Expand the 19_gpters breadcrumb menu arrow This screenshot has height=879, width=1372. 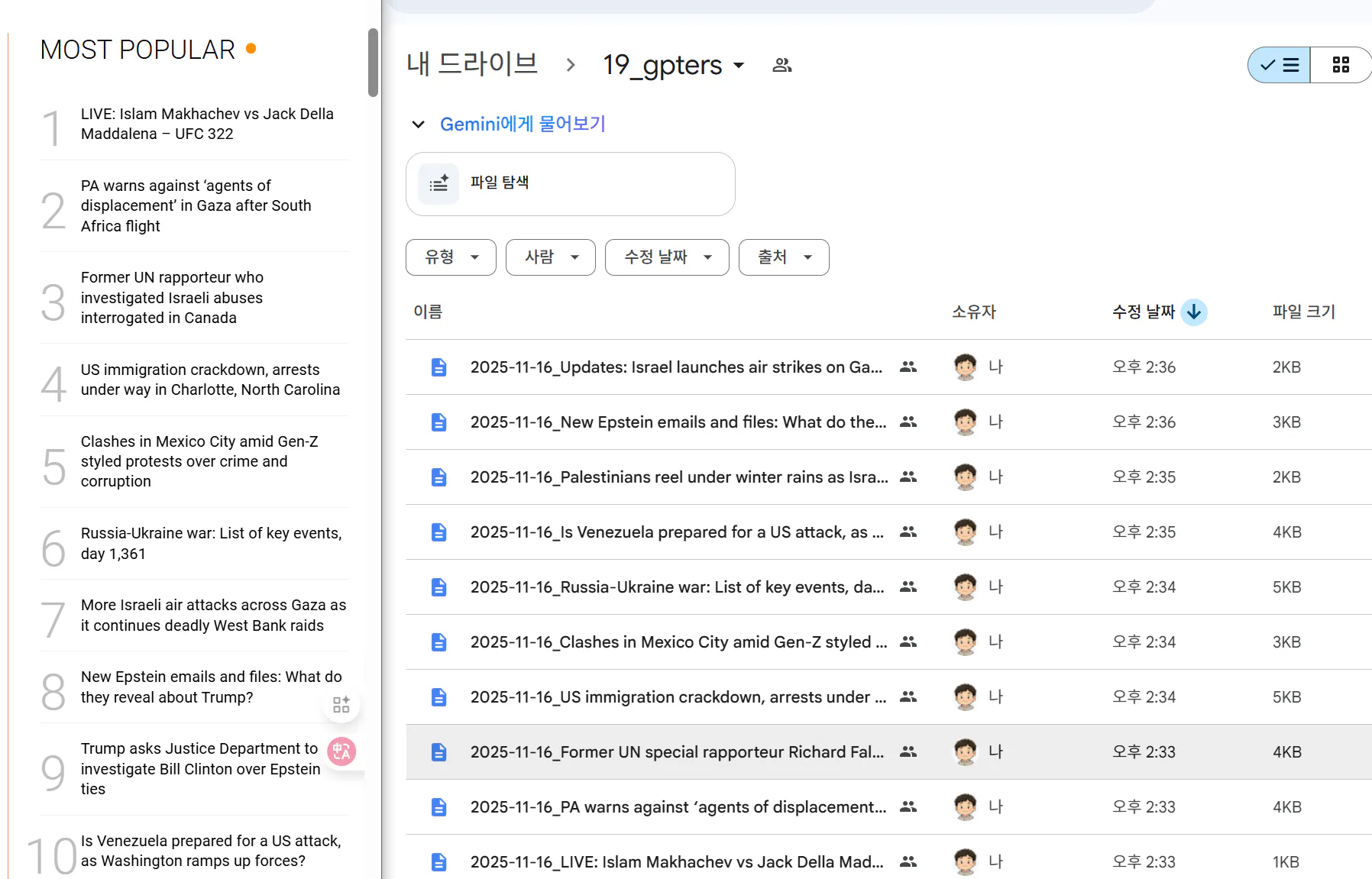pyautogui.click(x=738, y=66)
